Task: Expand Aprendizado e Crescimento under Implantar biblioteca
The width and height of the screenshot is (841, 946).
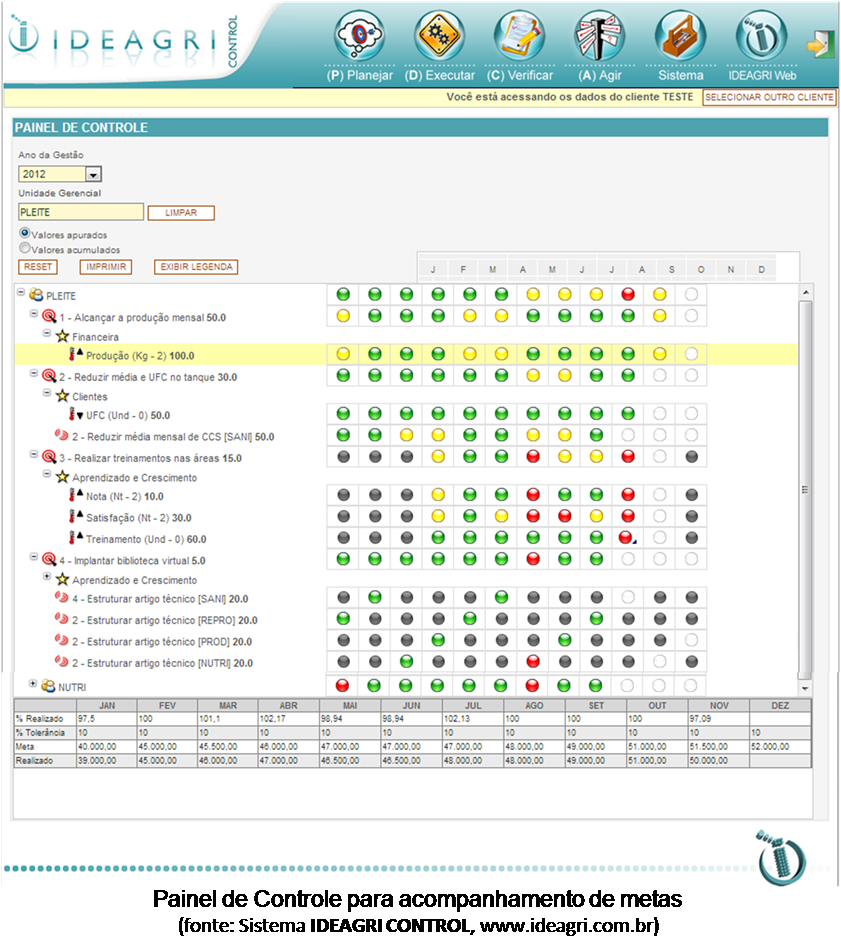Action: (47, 576)
